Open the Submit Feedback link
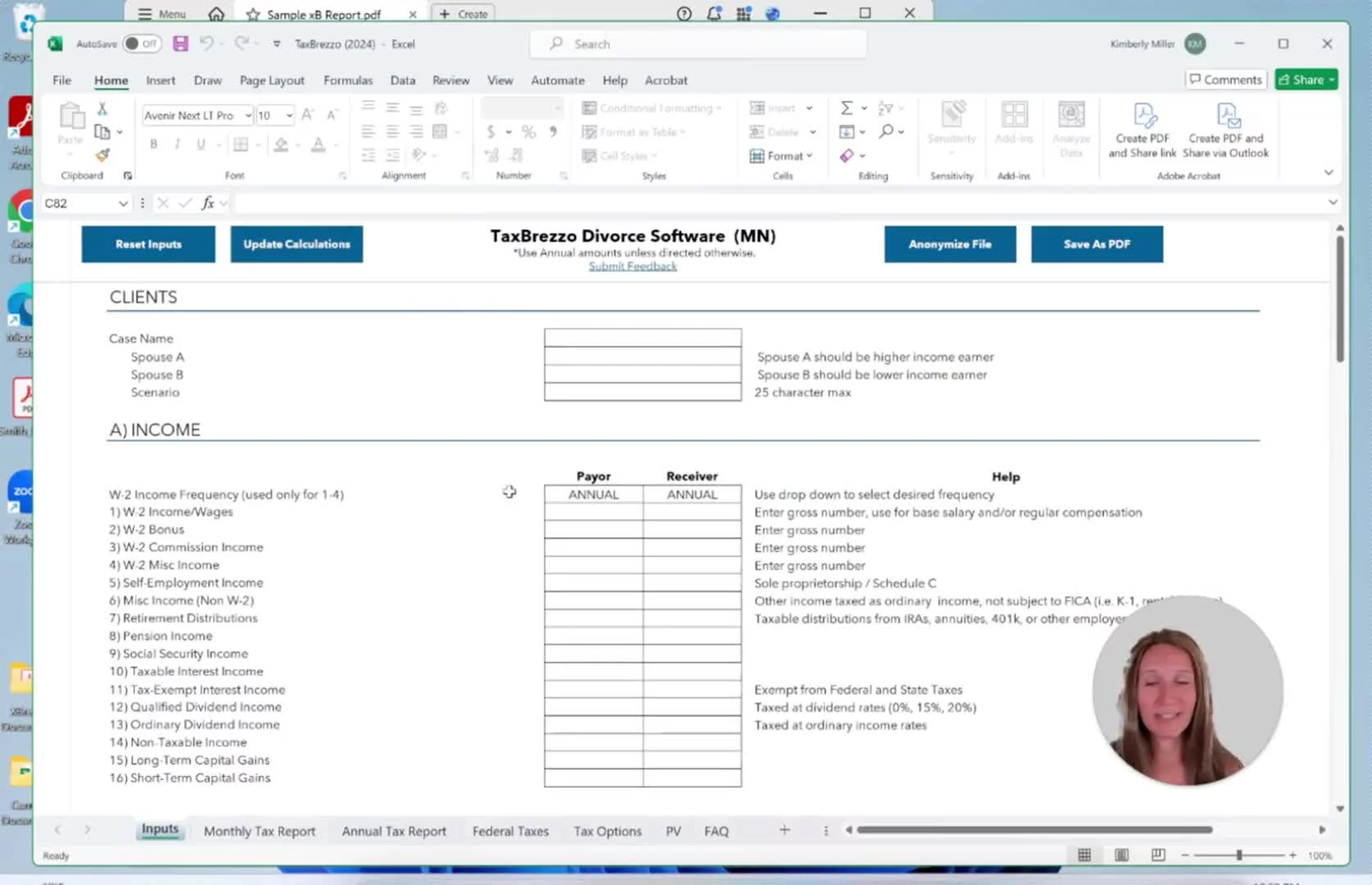 click(x=633, y=266)
